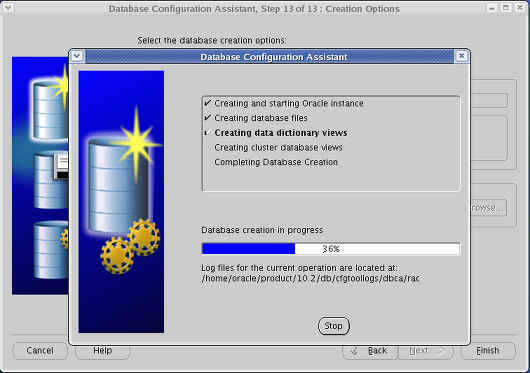Close the main Step 13 wizard window
530x373 pixels.
pos(520,7)
